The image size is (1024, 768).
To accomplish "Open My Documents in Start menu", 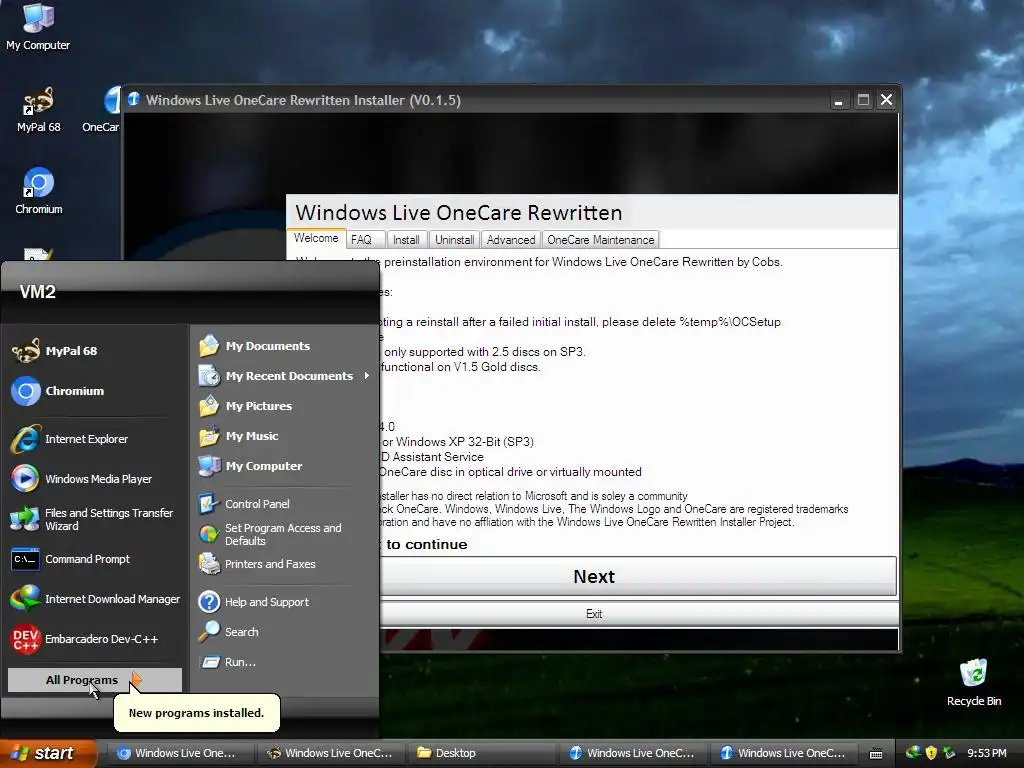I will 284,345.
